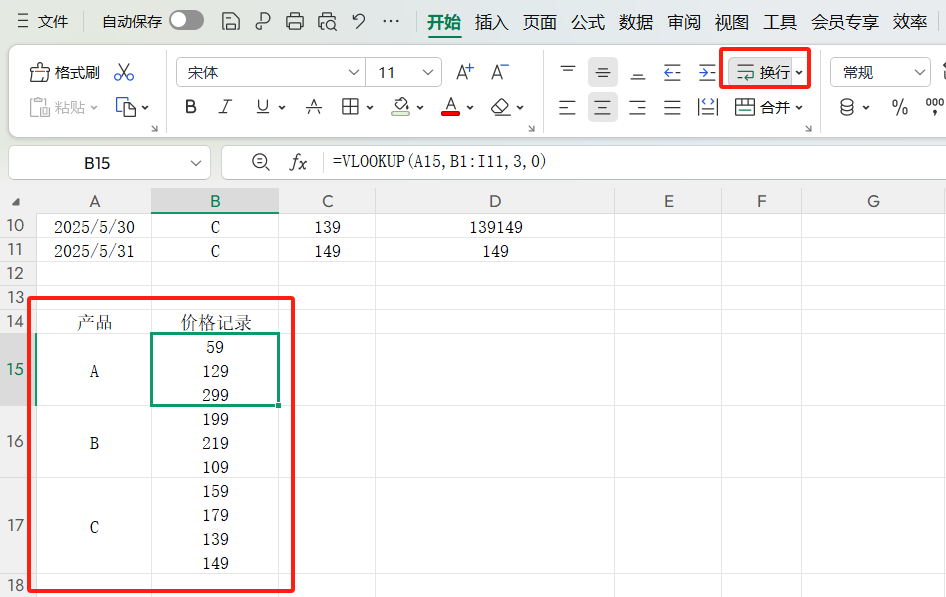Click the Save icon
The height and width of the screenshot is (597, 946).
tap(230, 20)
